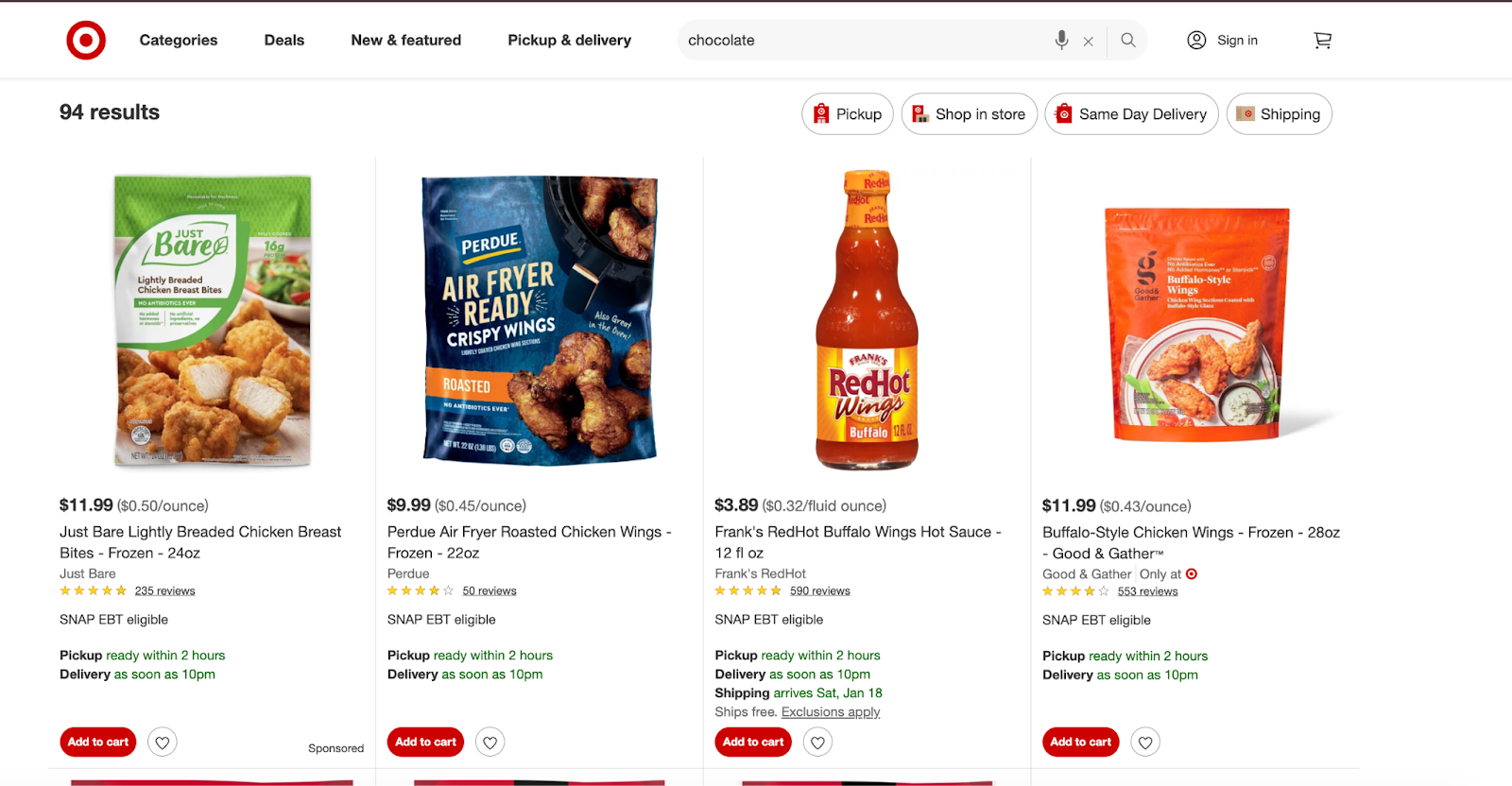Open the Categories menu

(x=179, y=41)
